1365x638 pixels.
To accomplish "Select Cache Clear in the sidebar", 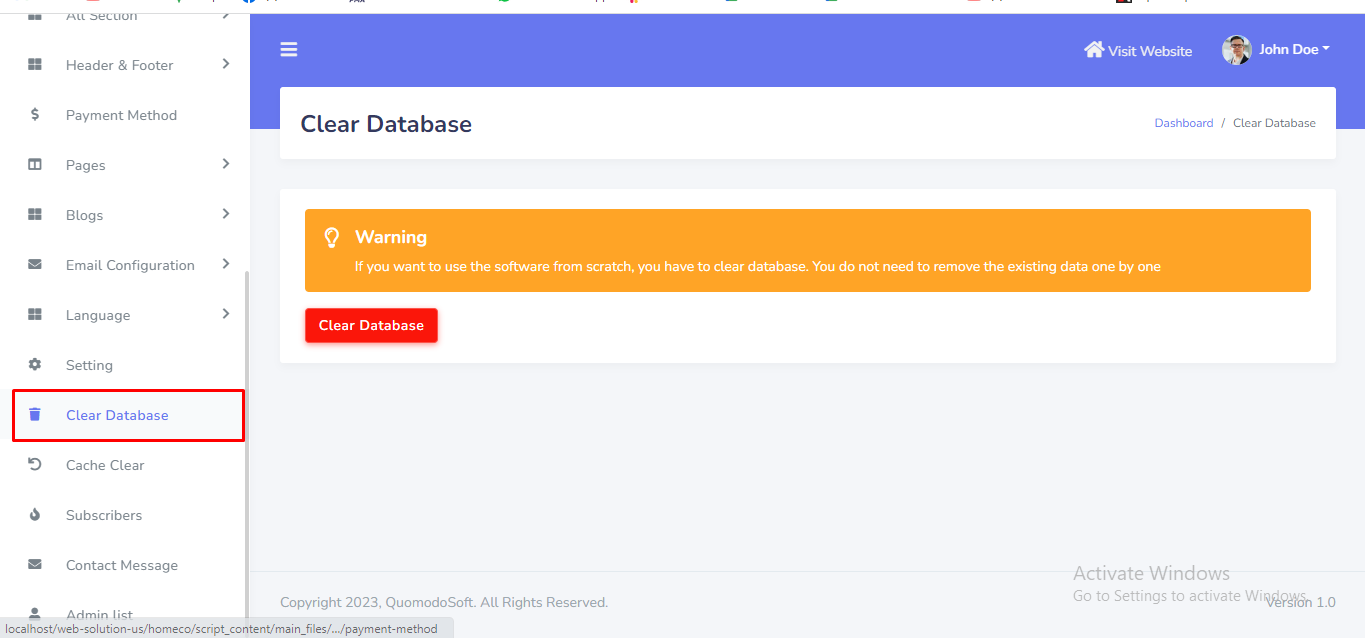I will 105,465.
